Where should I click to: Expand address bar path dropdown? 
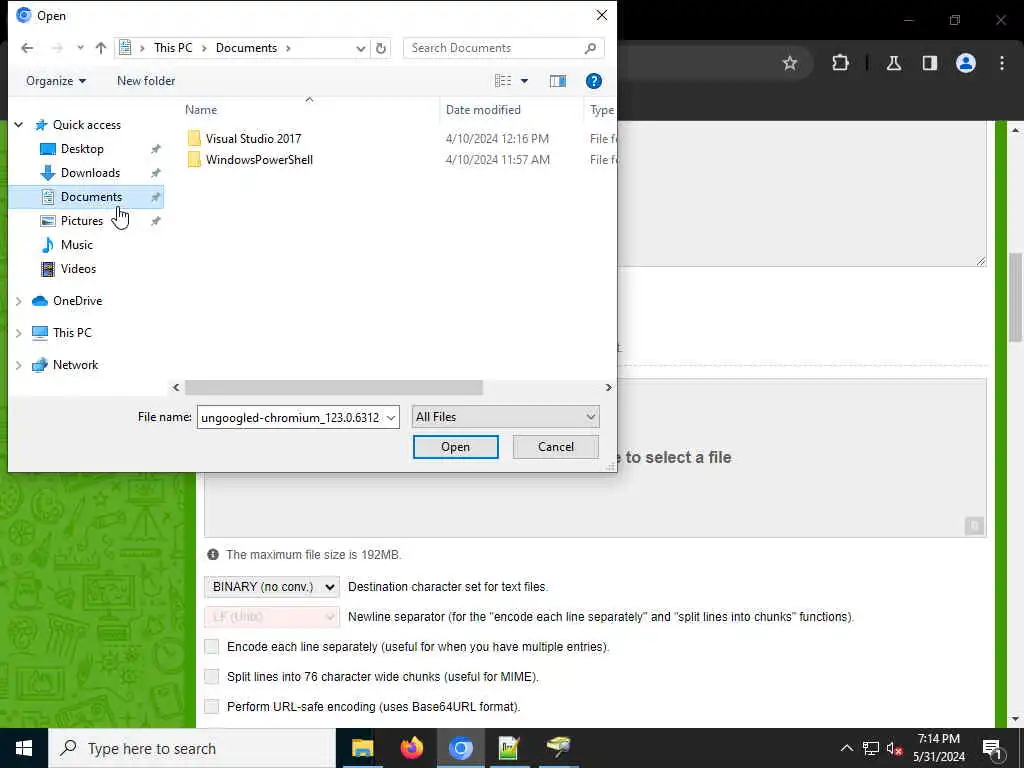[360, 48]
